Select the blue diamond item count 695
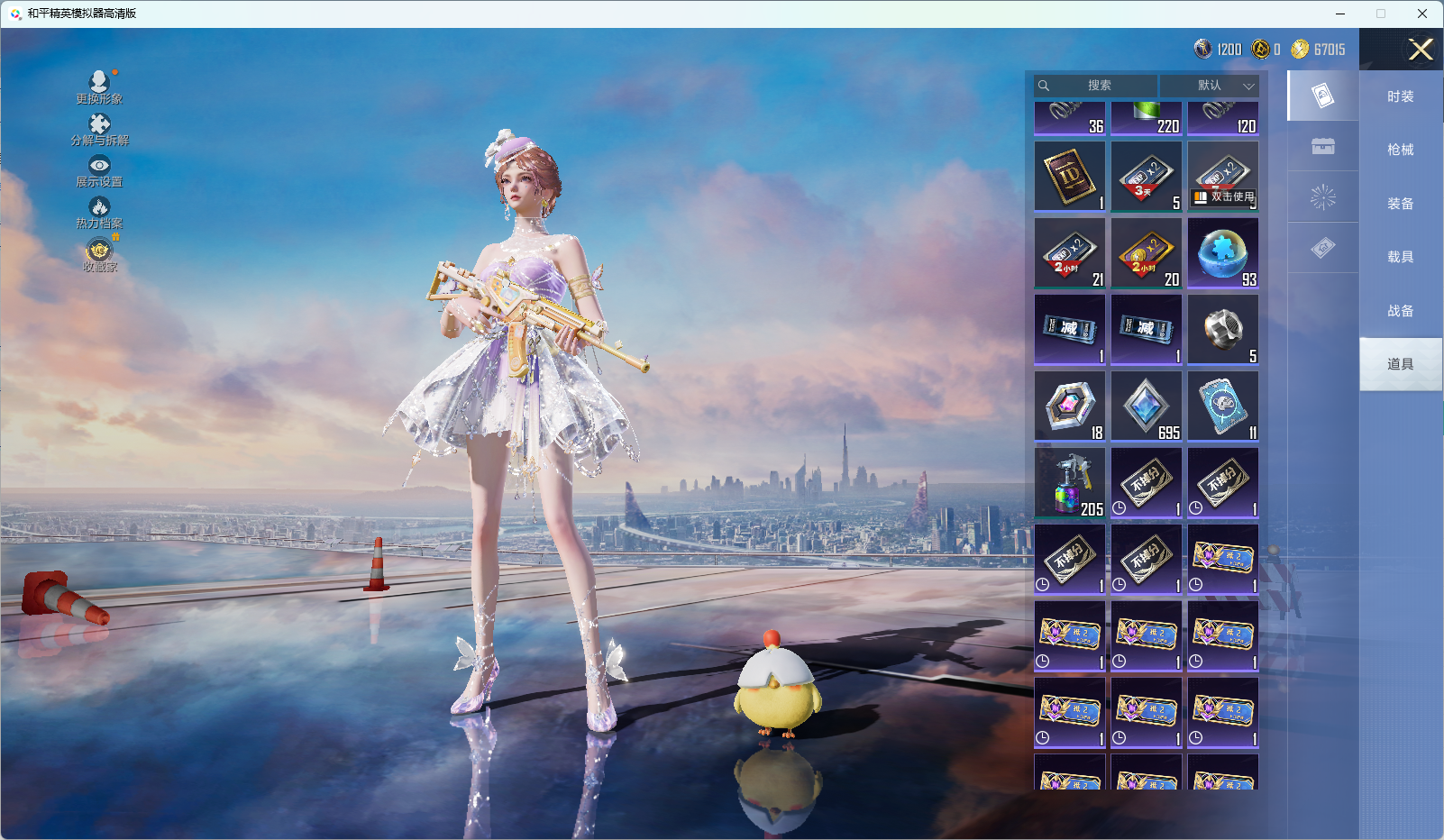 point(1147,406)
